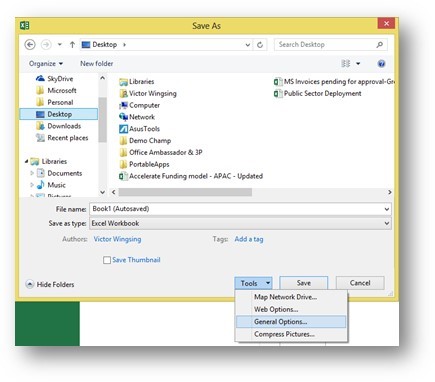Click the Cancel button
Image resolution: width=435 pixels, height=382 pixels.
pos(360,283)
